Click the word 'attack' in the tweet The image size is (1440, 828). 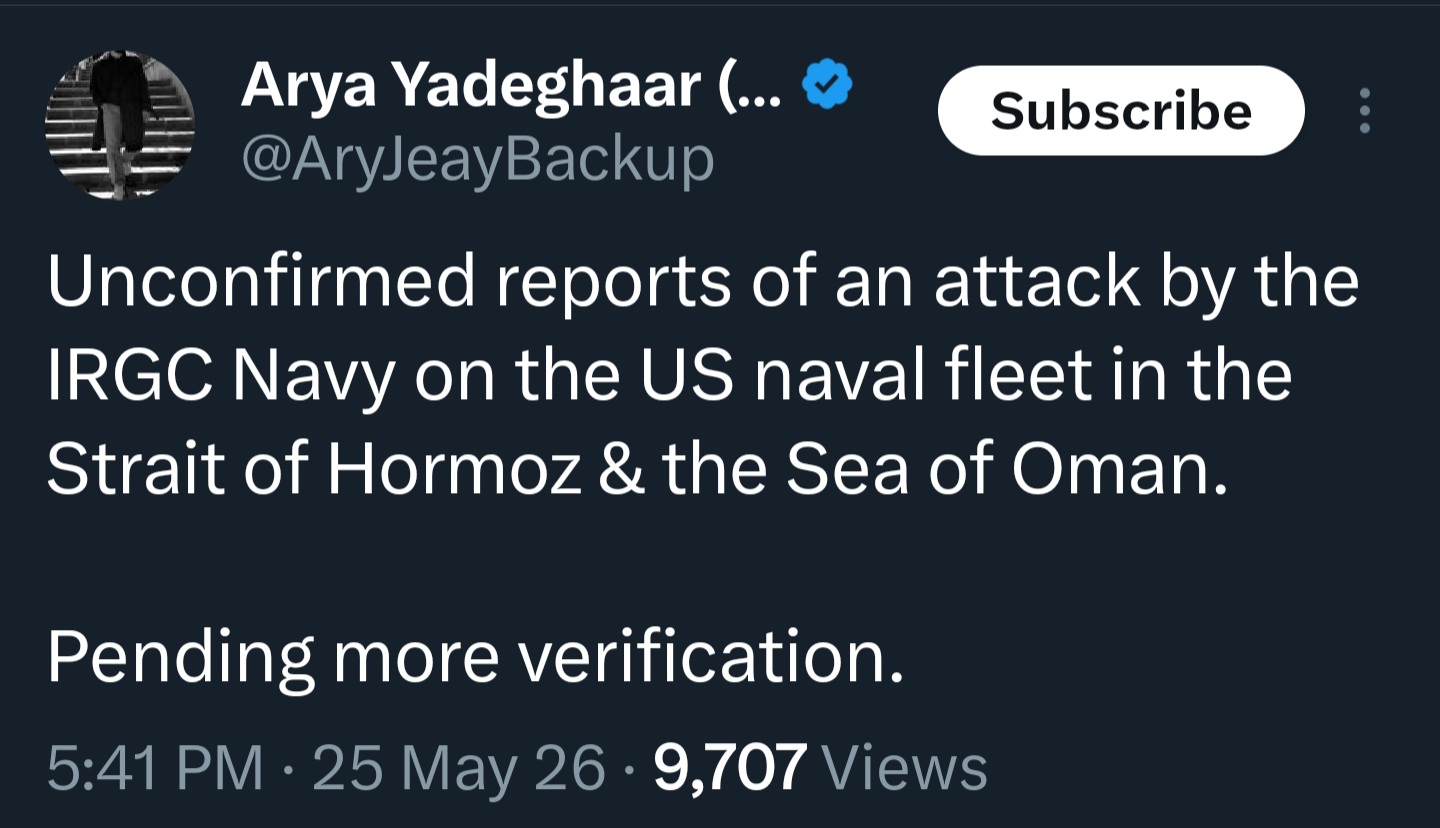pos(1036,281)
